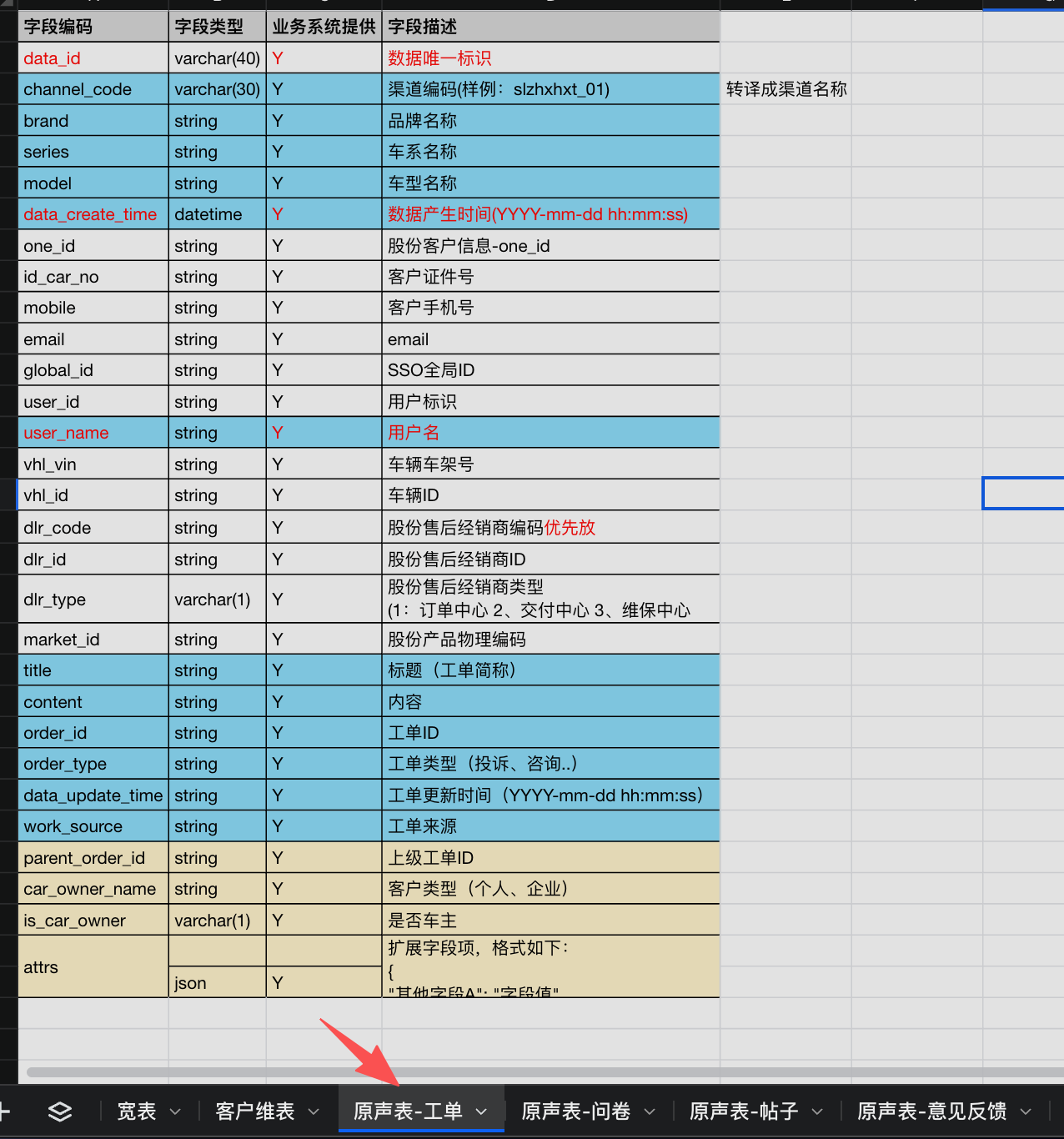Viewport: 1064px width, 1139px height.
Task: Select the data_id cell
Action: (93, 58)
